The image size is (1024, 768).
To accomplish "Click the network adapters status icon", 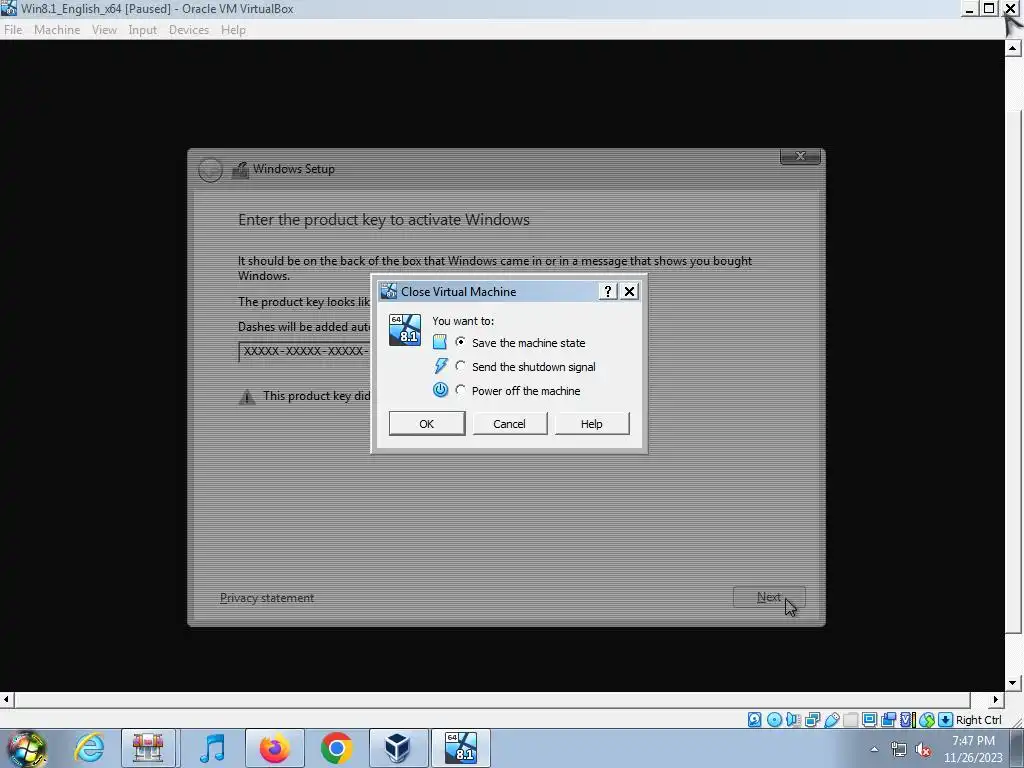I will [x=812, y=720].
